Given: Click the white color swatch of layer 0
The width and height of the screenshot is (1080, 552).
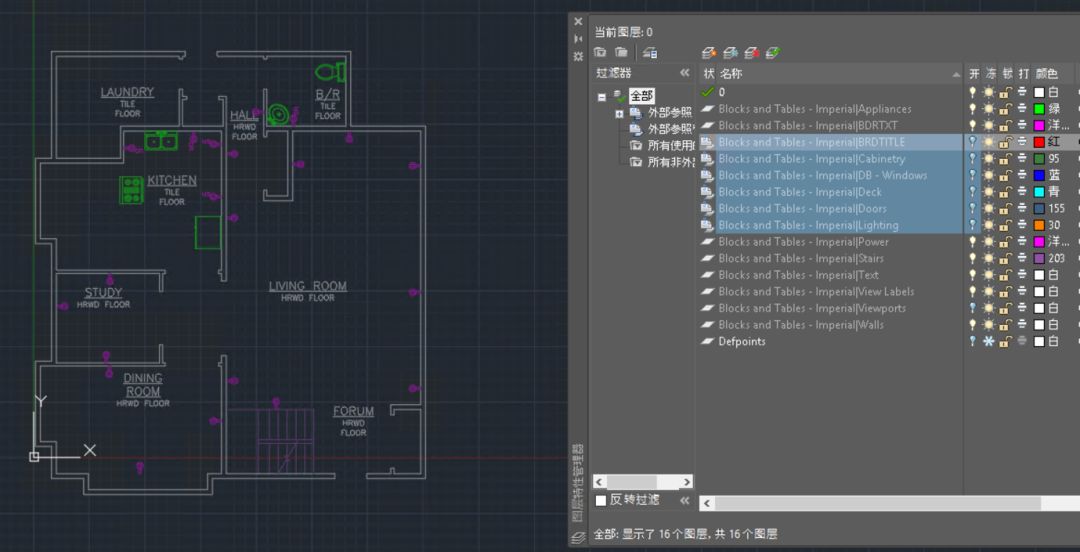Looking at the screenshot, I should 1039,92.
